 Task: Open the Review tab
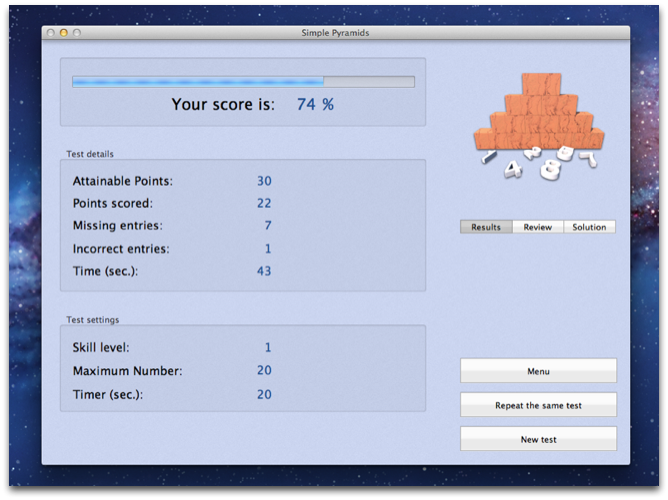(x=537, y=227)
